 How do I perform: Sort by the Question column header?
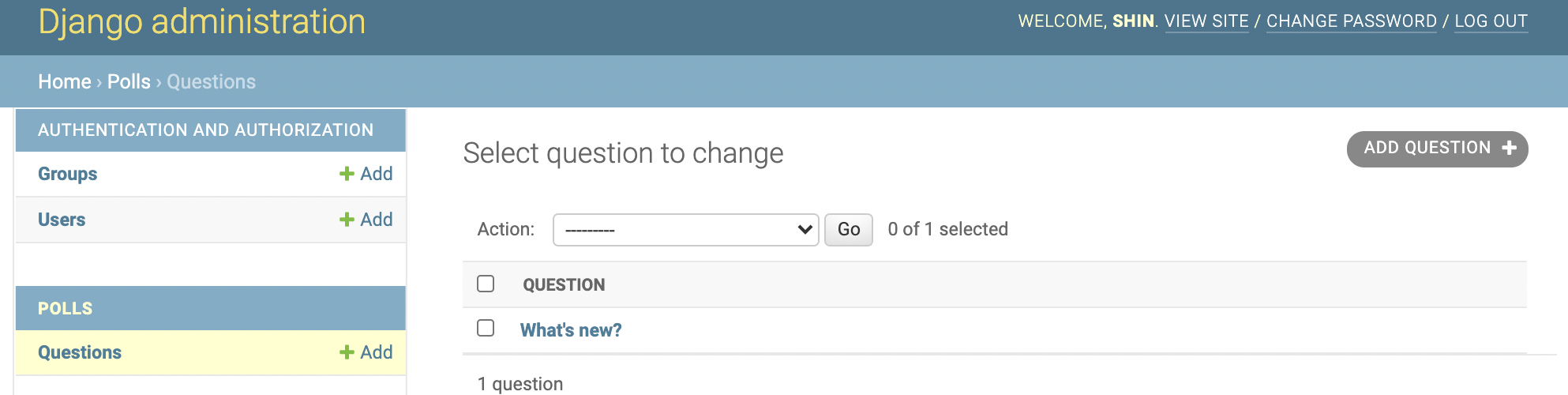564,285
